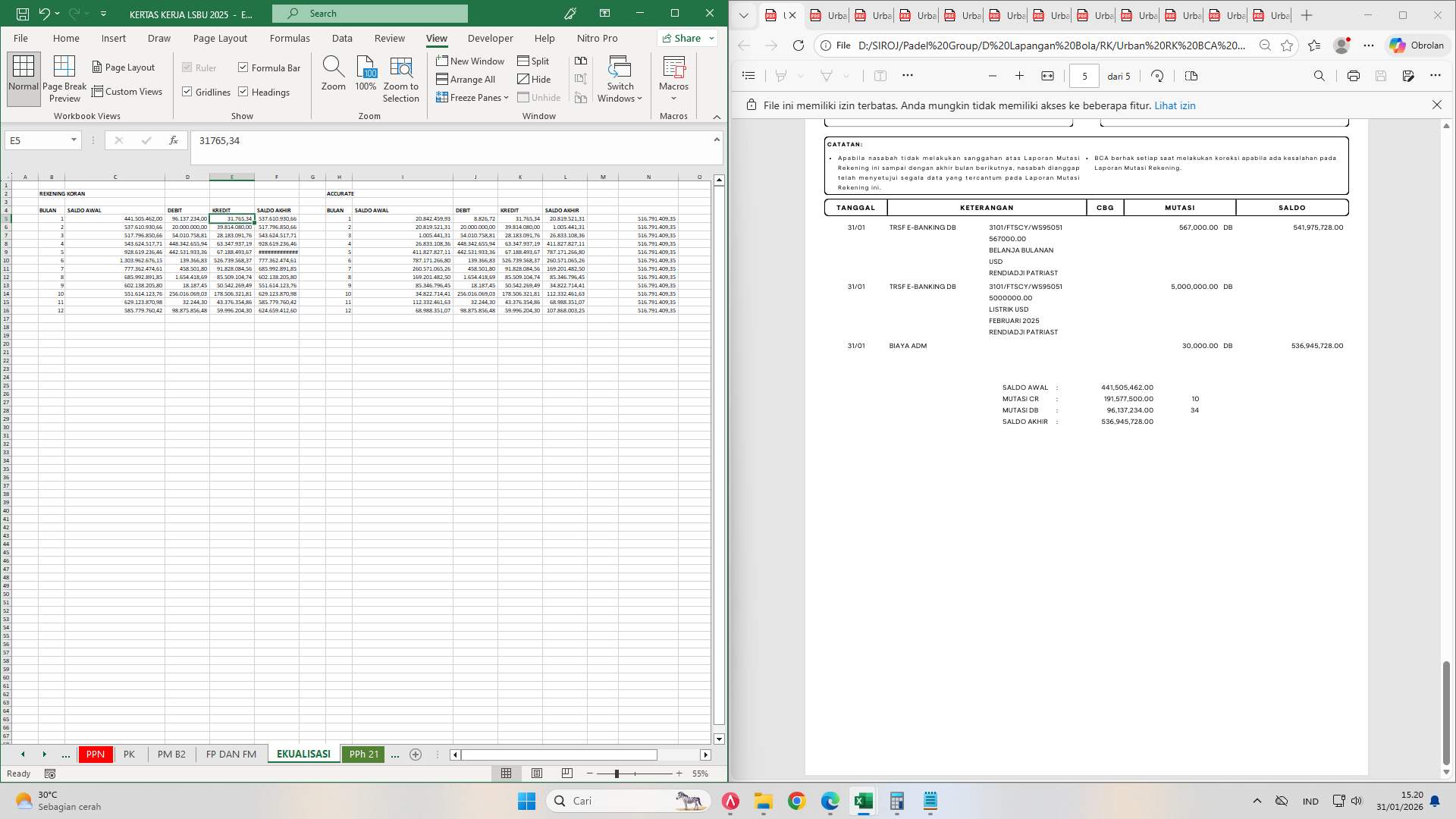Click the PDF page number field
Image resolution: width=1456 pixels, height=819 pixels.
click(x=1086, y=76)
